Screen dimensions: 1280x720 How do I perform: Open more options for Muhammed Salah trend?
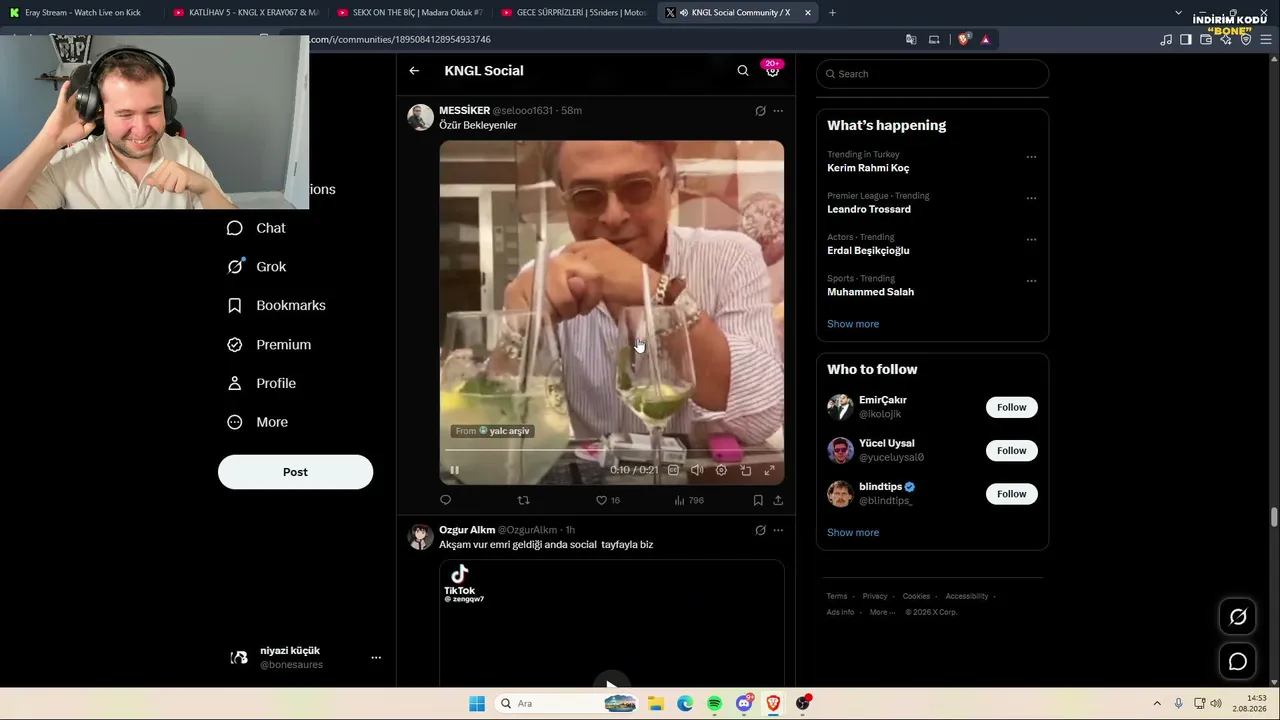(x=1031, y=281)
